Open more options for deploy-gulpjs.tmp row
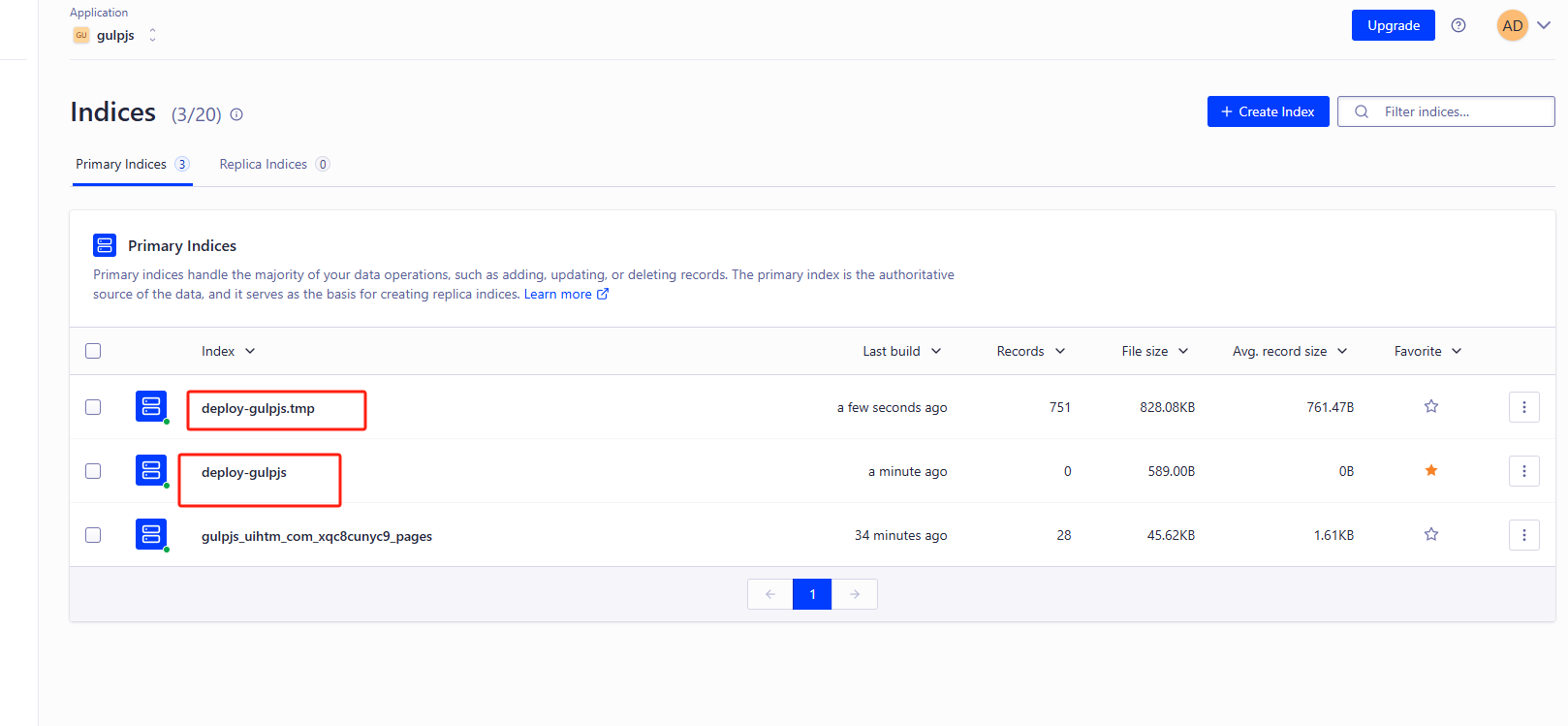Image resolution: width=1568 pixels, height=726 pixels. click(1523, 407)
